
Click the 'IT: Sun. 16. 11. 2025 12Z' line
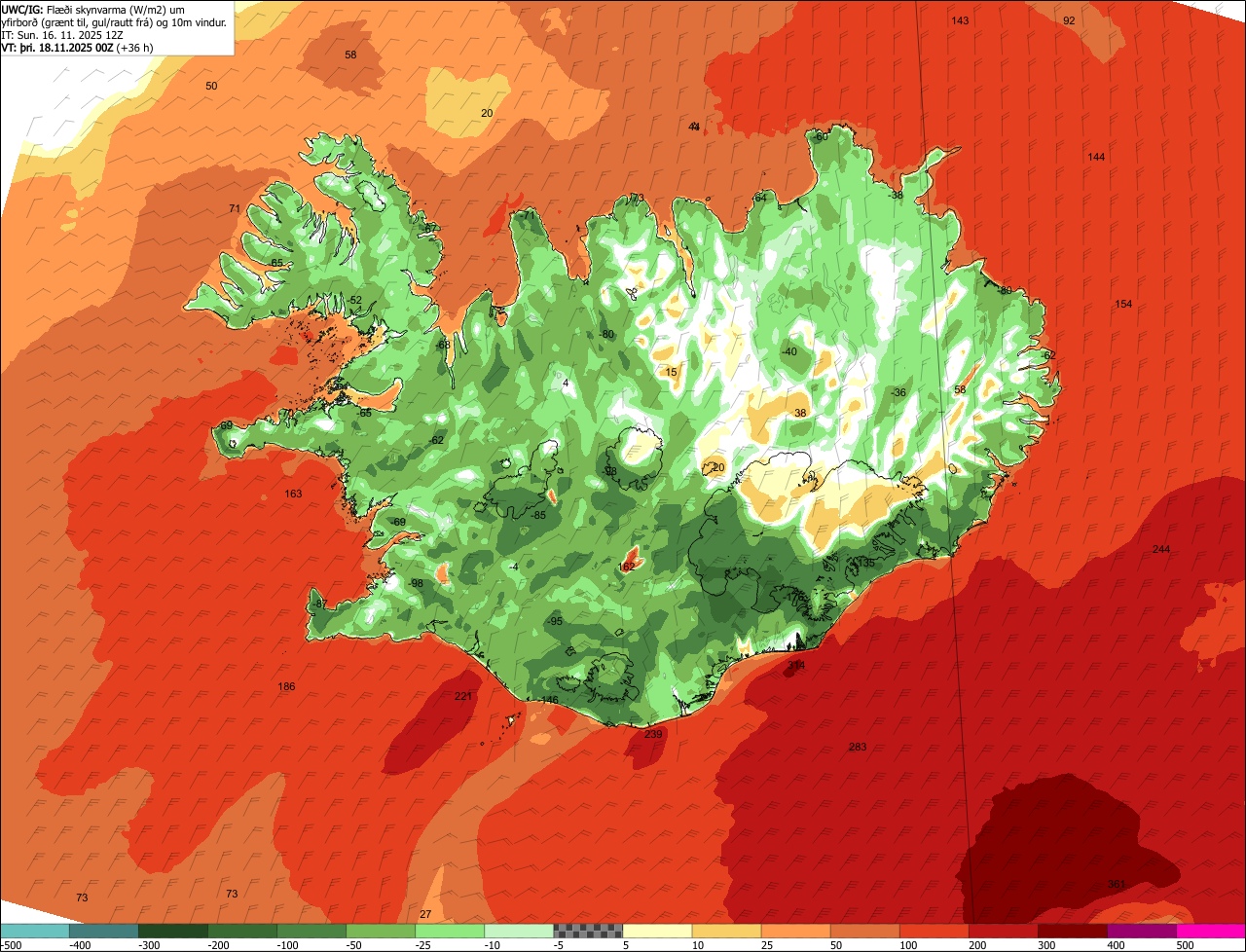pyautogui.click(x=62, y=34)
